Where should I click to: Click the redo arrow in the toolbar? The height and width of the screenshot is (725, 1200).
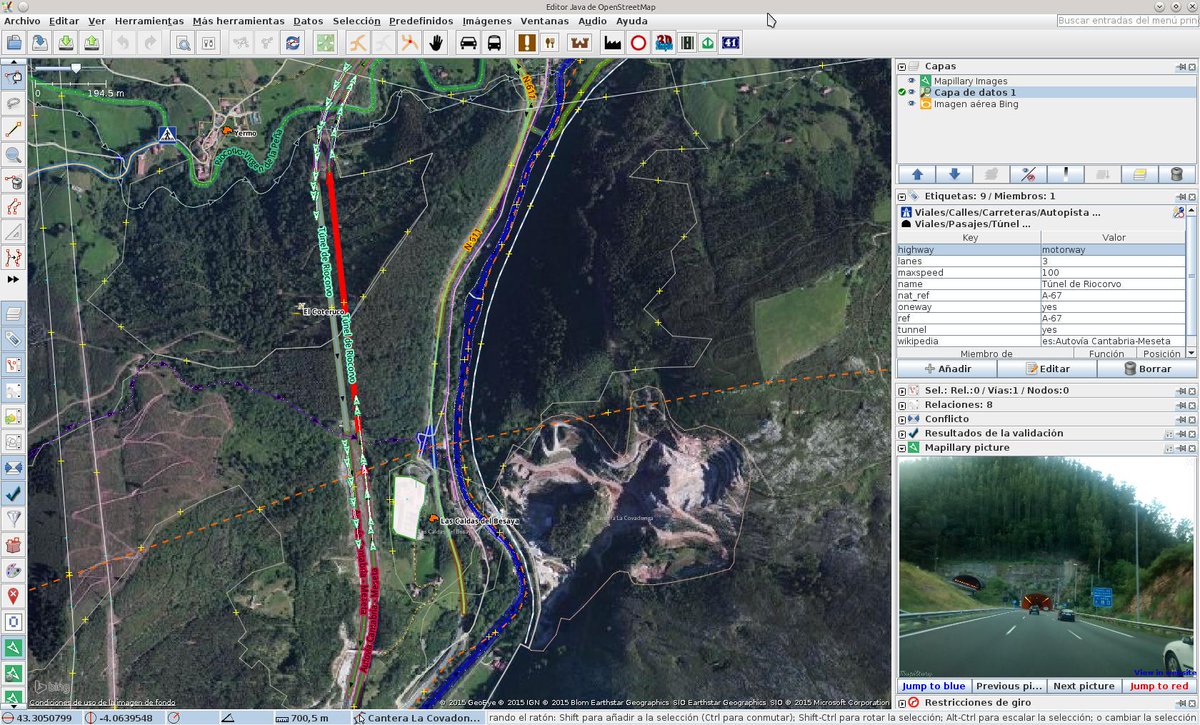[150, 43]
